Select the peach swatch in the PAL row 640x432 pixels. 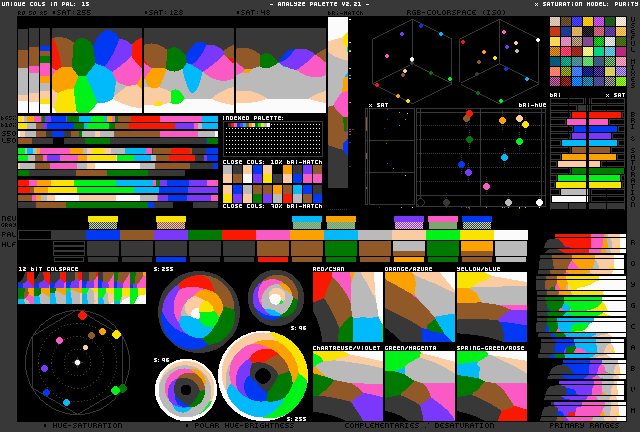pyautogui.click(x=409, y=235)
